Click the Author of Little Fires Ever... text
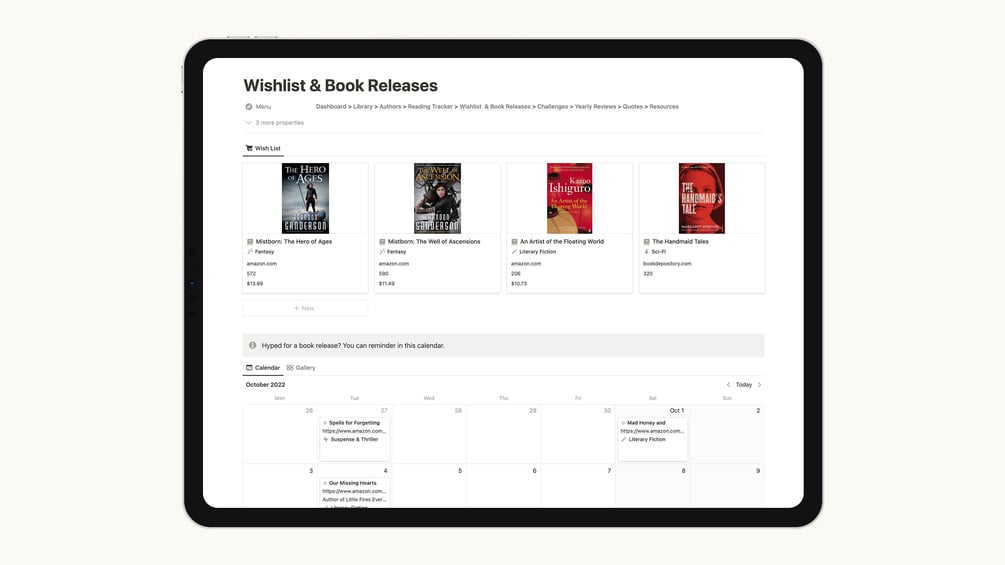 pyautogui.click(x=354, y=500)
